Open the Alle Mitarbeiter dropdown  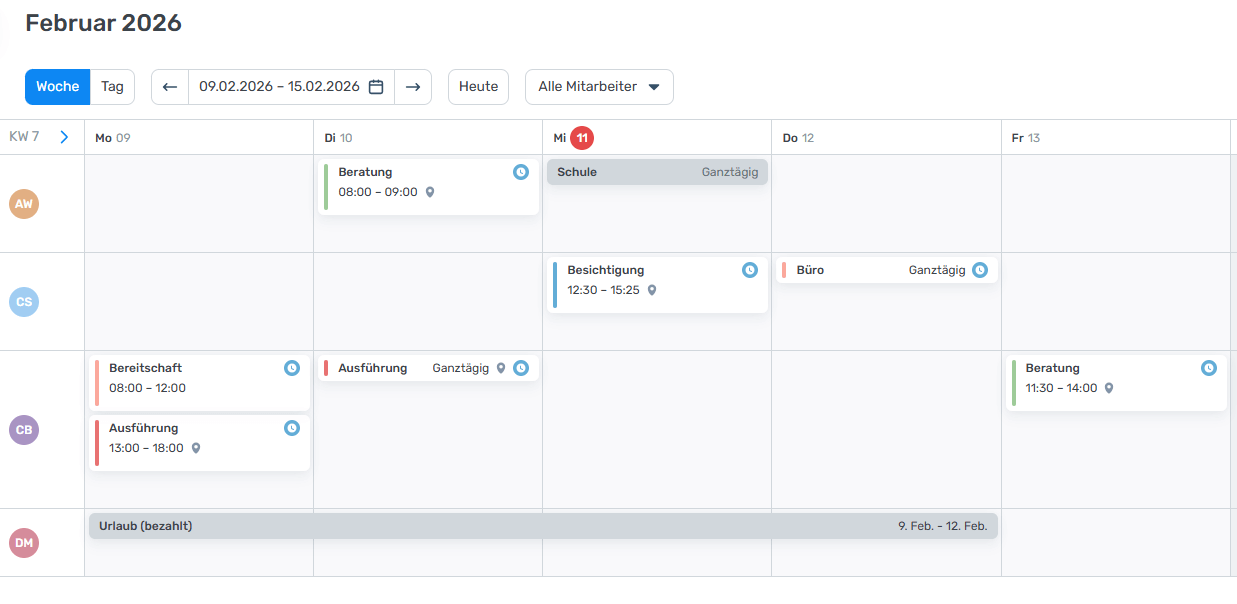[599, 87]
